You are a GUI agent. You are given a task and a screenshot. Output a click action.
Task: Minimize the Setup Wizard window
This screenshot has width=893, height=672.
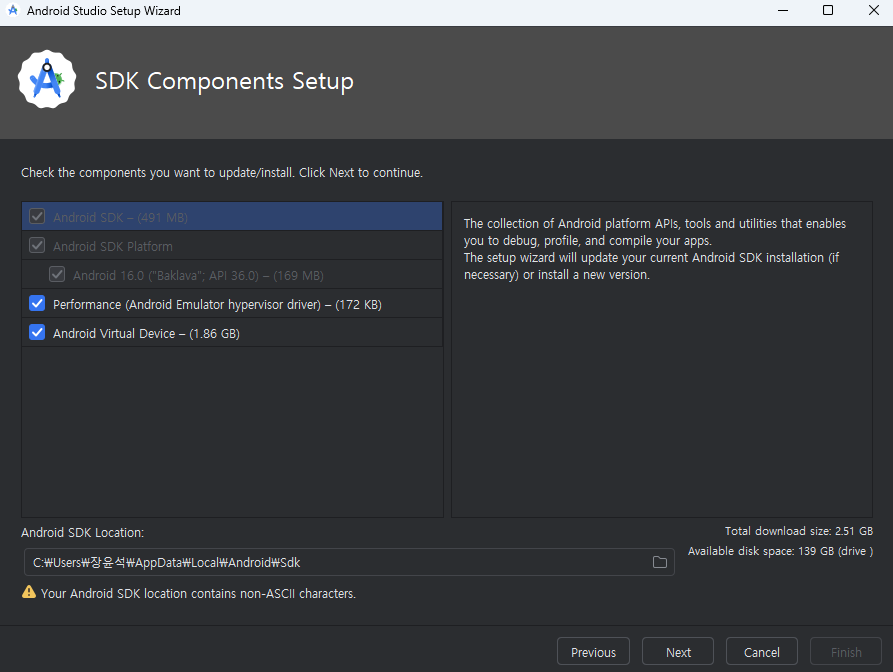tap(783, 10)
